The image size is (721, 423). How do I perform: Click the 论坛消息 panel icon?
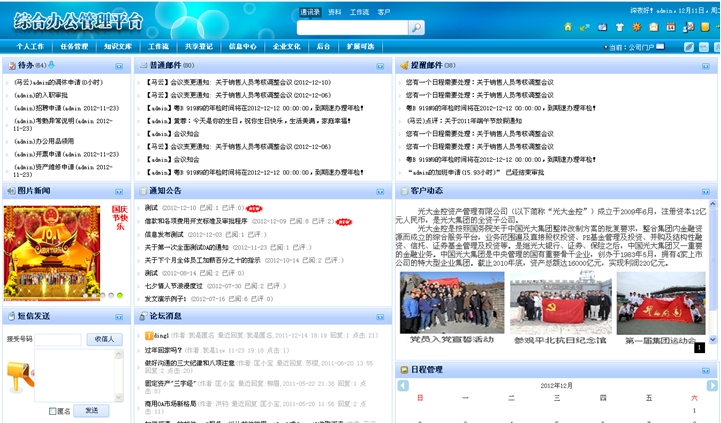[x=143, y=316]
